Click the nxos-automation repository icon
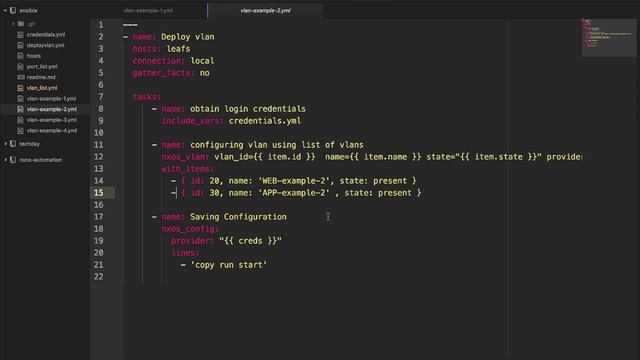This screenshot has width=640, height=360. point(13,160)
